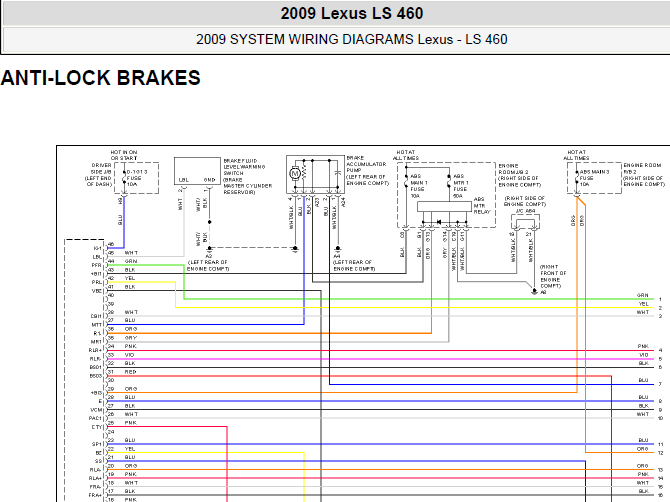Screen dimensions: 670x502
Task: Click the 'HOT IN ON OR START' label
Action: click(124, 155)
